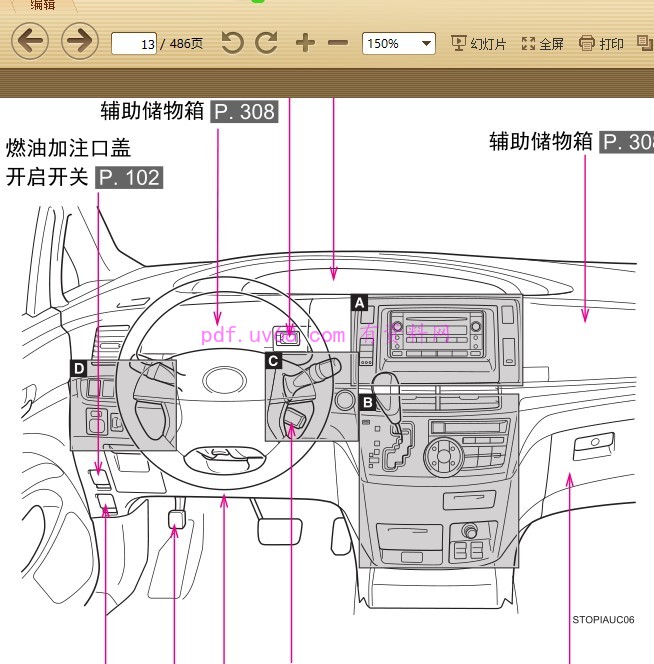Click the monitor icon beside 幻灯片

459,43
